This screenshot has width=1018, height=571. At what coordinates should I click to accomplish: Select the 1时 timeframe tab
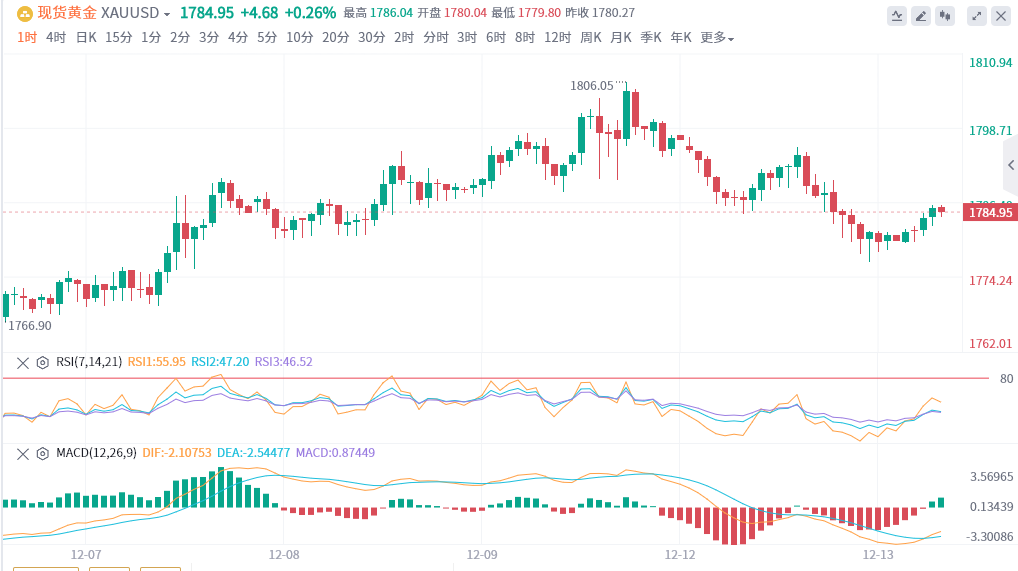pos(27,38)
